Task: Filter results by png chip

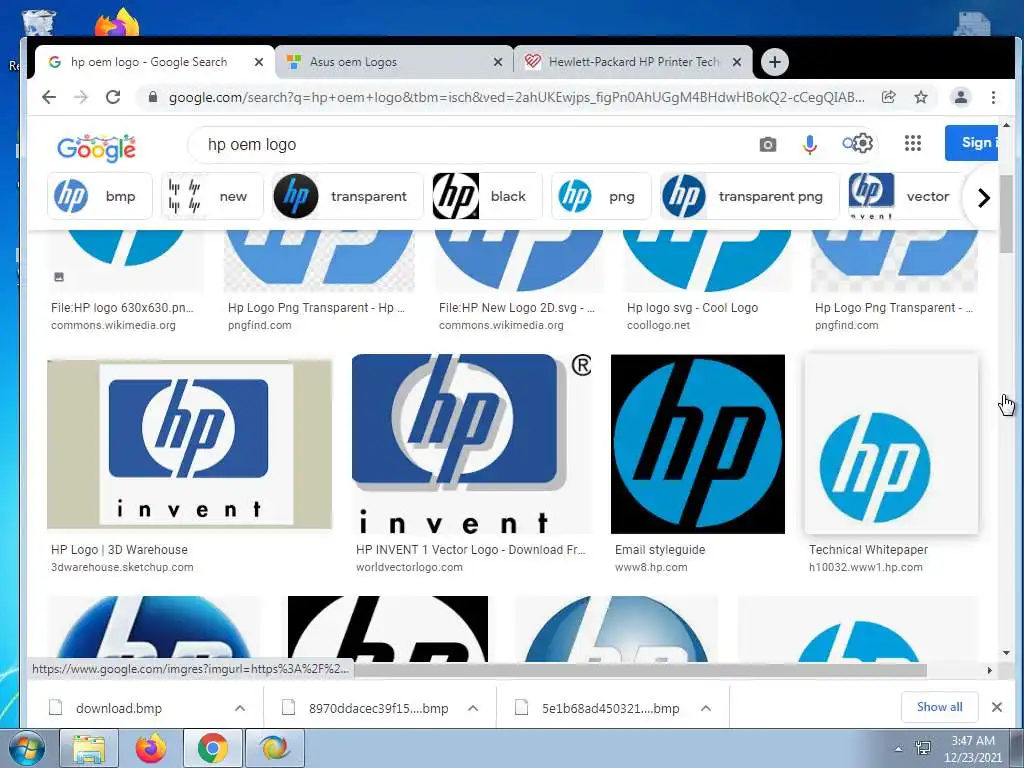Action: (601, 196)
